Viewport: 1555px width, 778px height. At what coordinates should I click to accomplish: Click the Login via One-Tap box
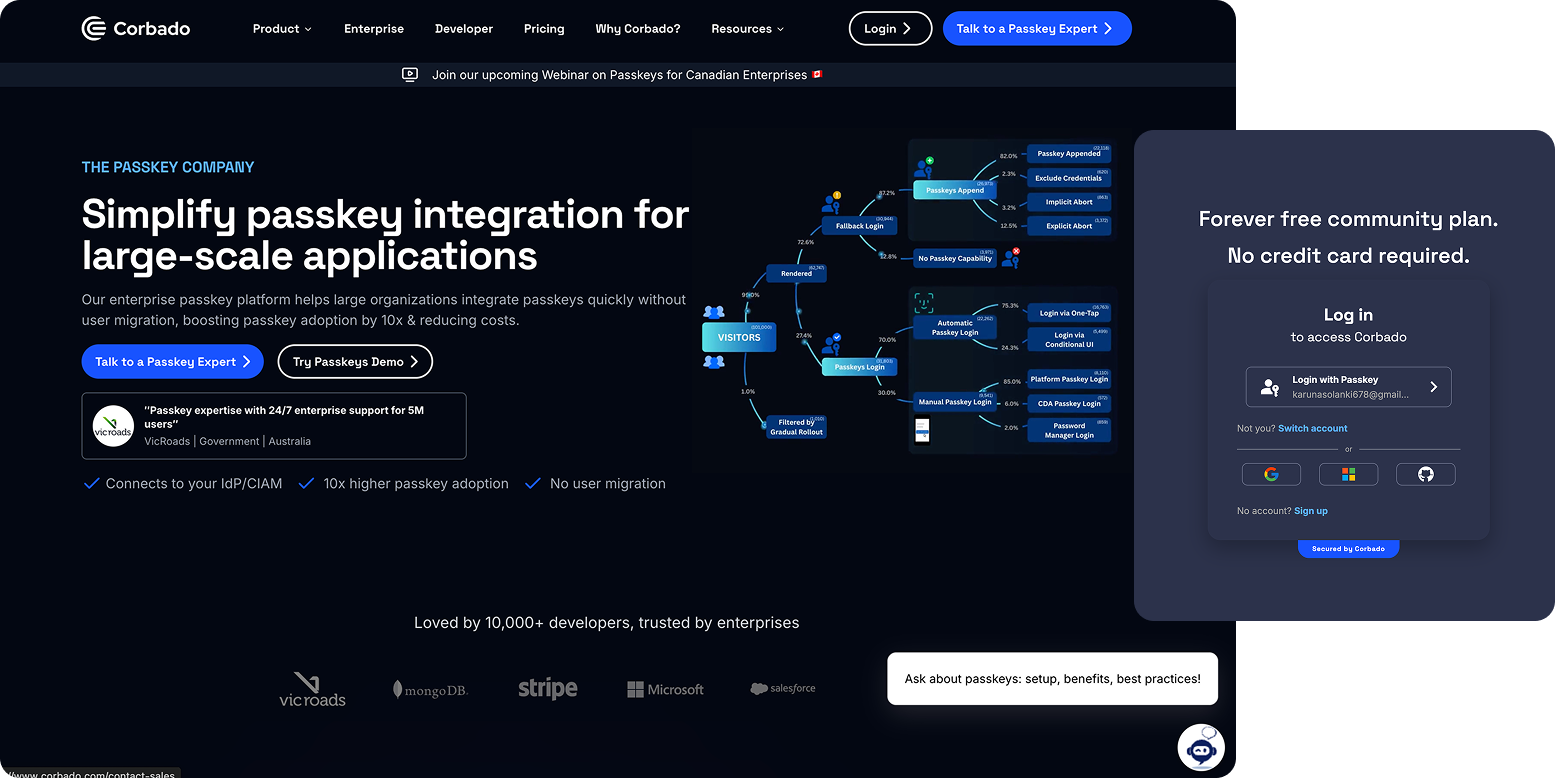[1069, 313]
